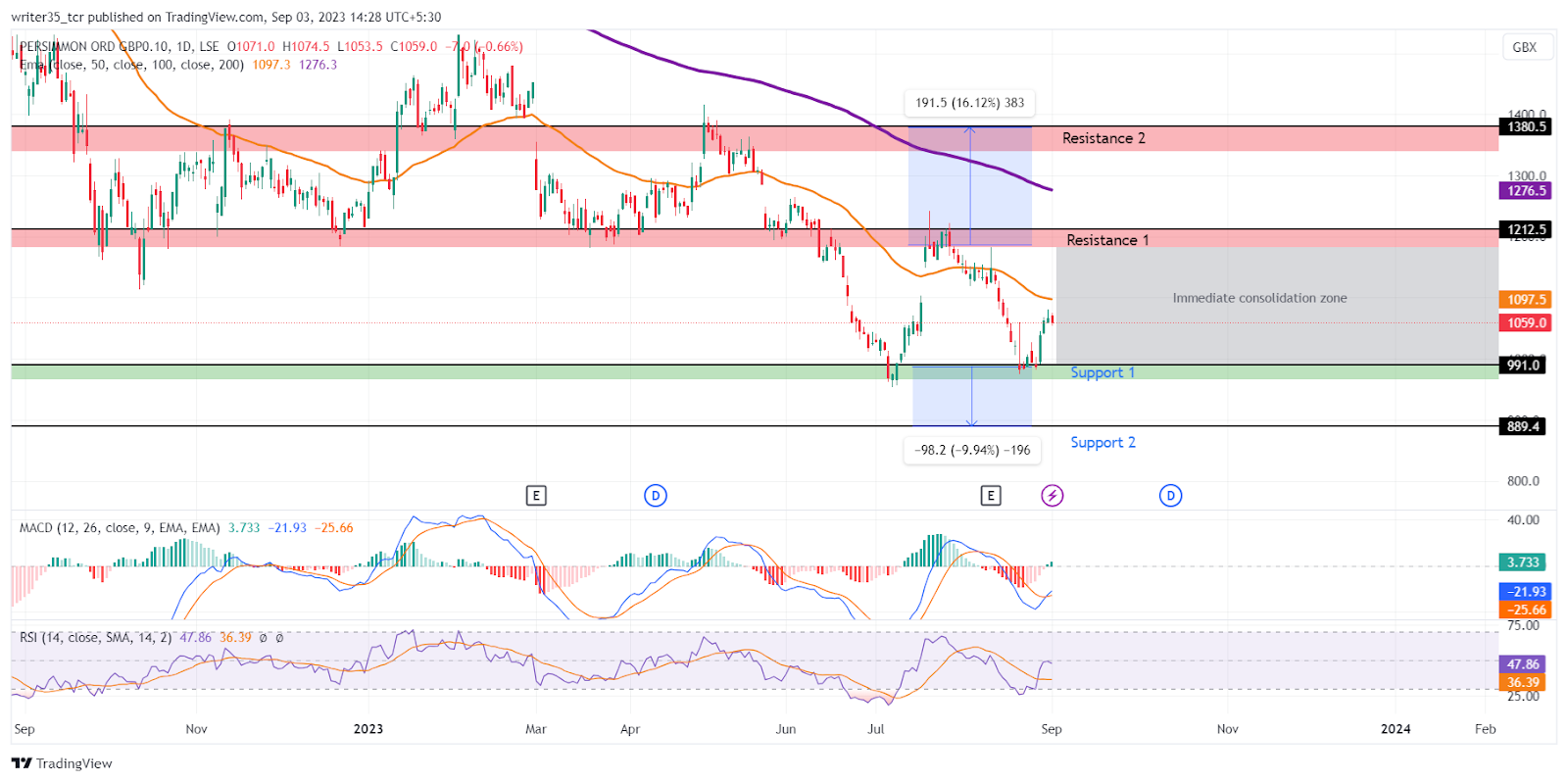1568x782 pixels.
Task: Open the earnings E marker near August
Action: tap(991, 496)
